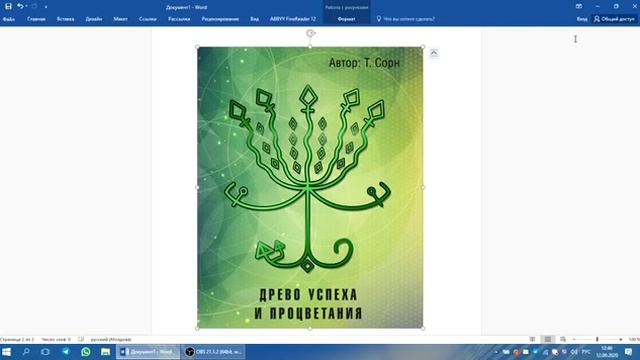Switch to the OBS taskbar button
Screen dimensions: 640x360
click(213, 352)
